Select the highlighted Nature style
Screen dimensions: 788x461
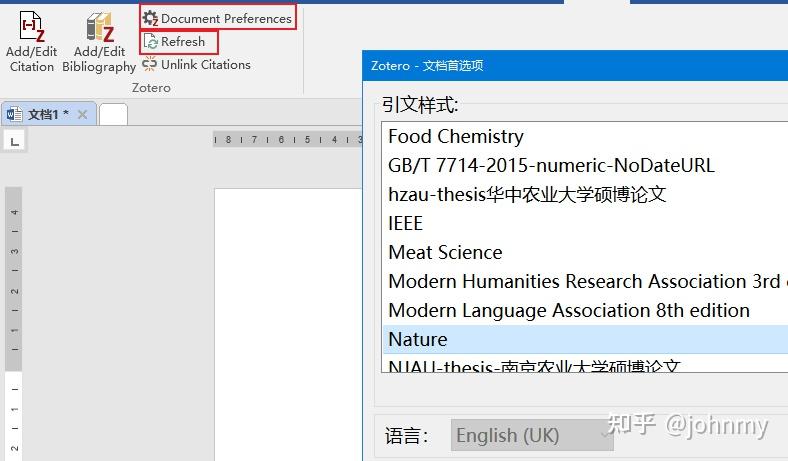click(x=585, y=339)
